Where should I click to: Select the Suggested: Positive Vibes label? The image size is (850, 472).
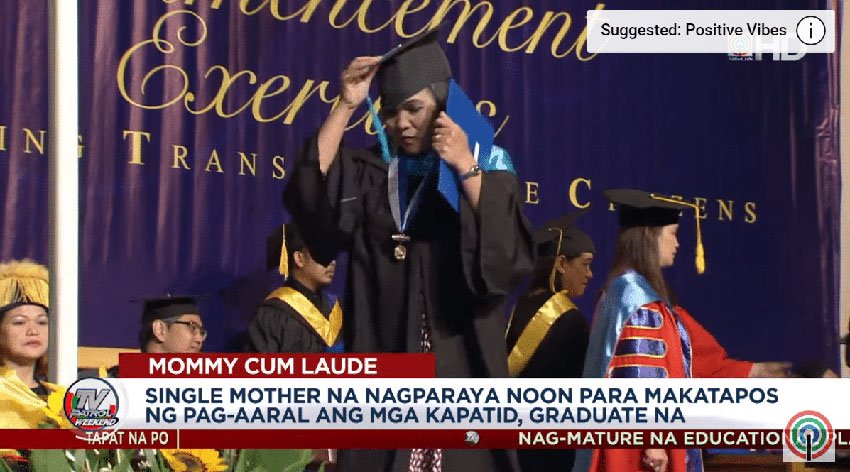click(693, 30)
